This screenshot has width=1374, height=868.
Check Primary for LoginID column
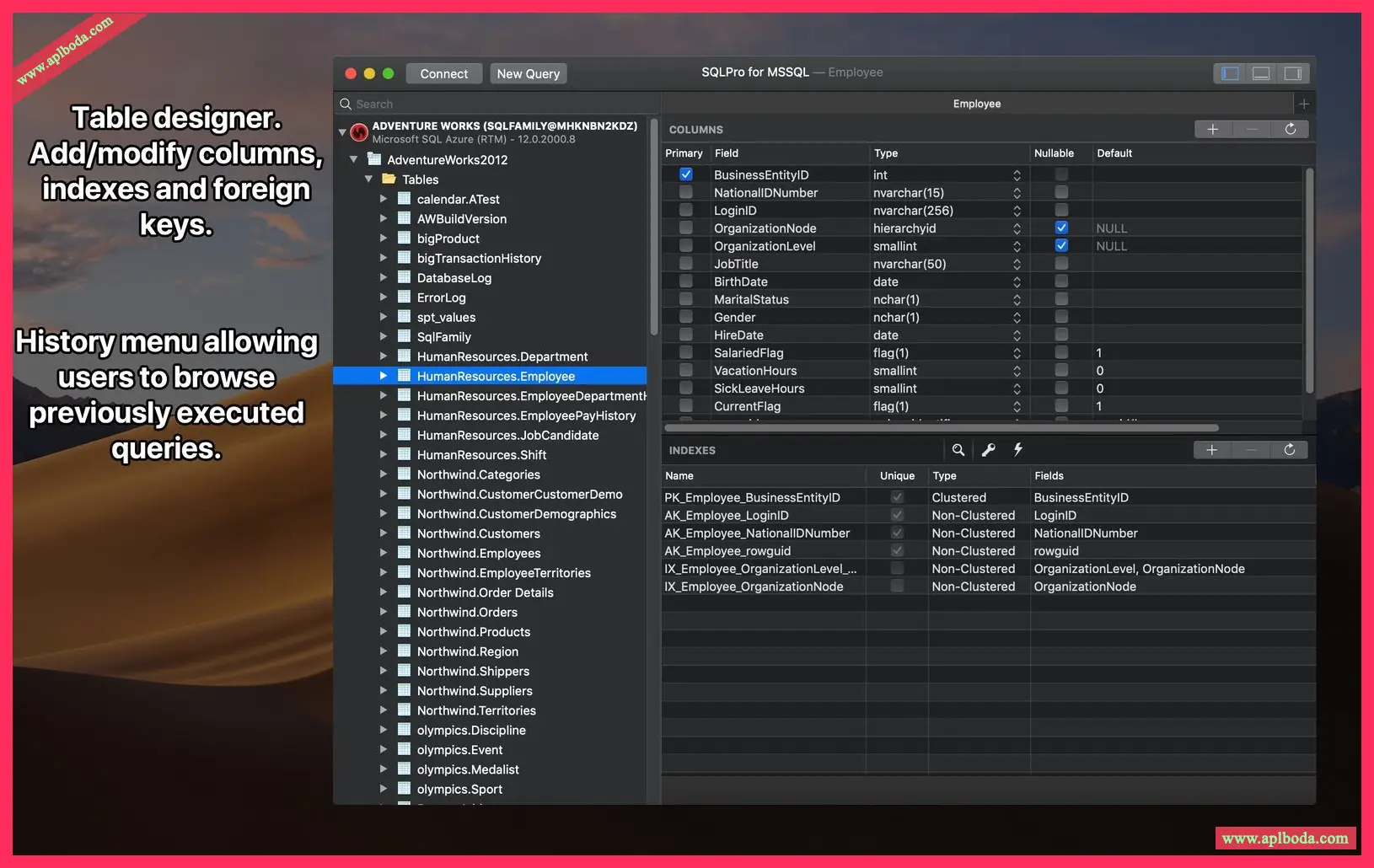(686, 210)
